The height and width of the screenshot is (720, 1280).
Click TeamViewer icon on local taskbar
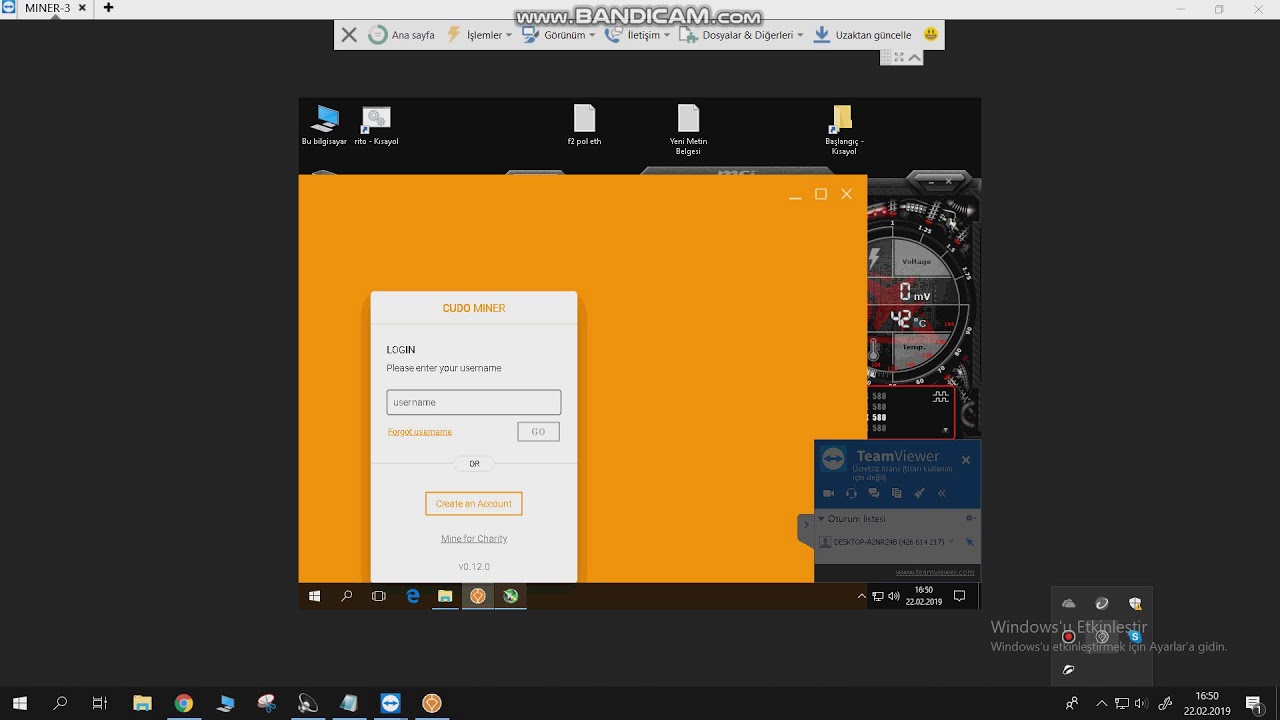[390, 703]
